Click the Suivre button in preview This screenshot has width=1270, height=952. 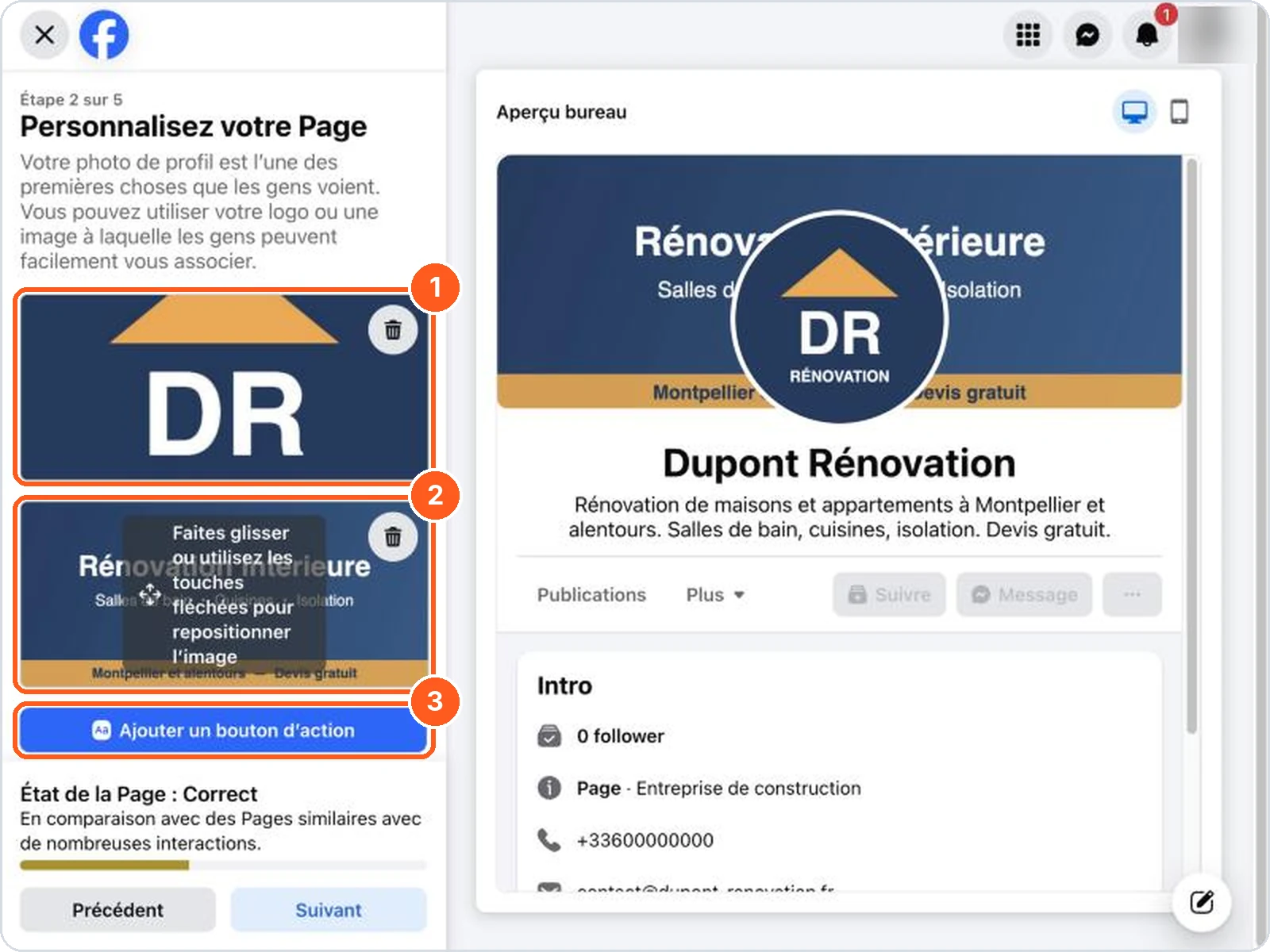click(x=889, y=595)
